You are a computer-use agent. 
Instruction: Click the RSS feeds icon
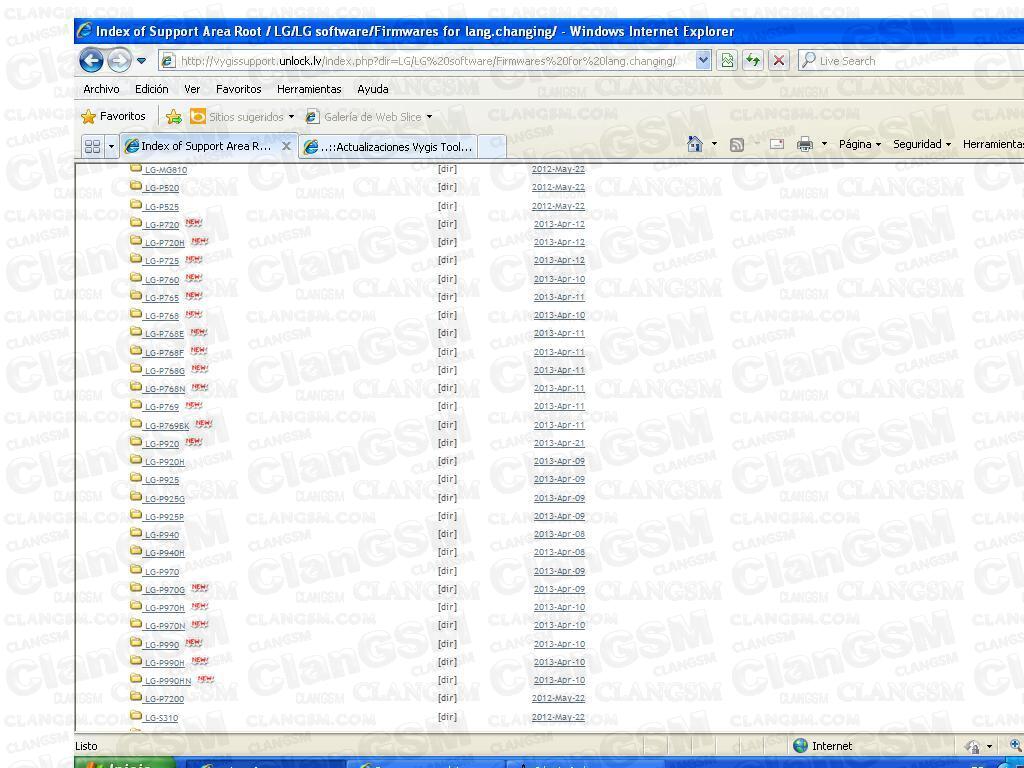[x=737, y=145]
